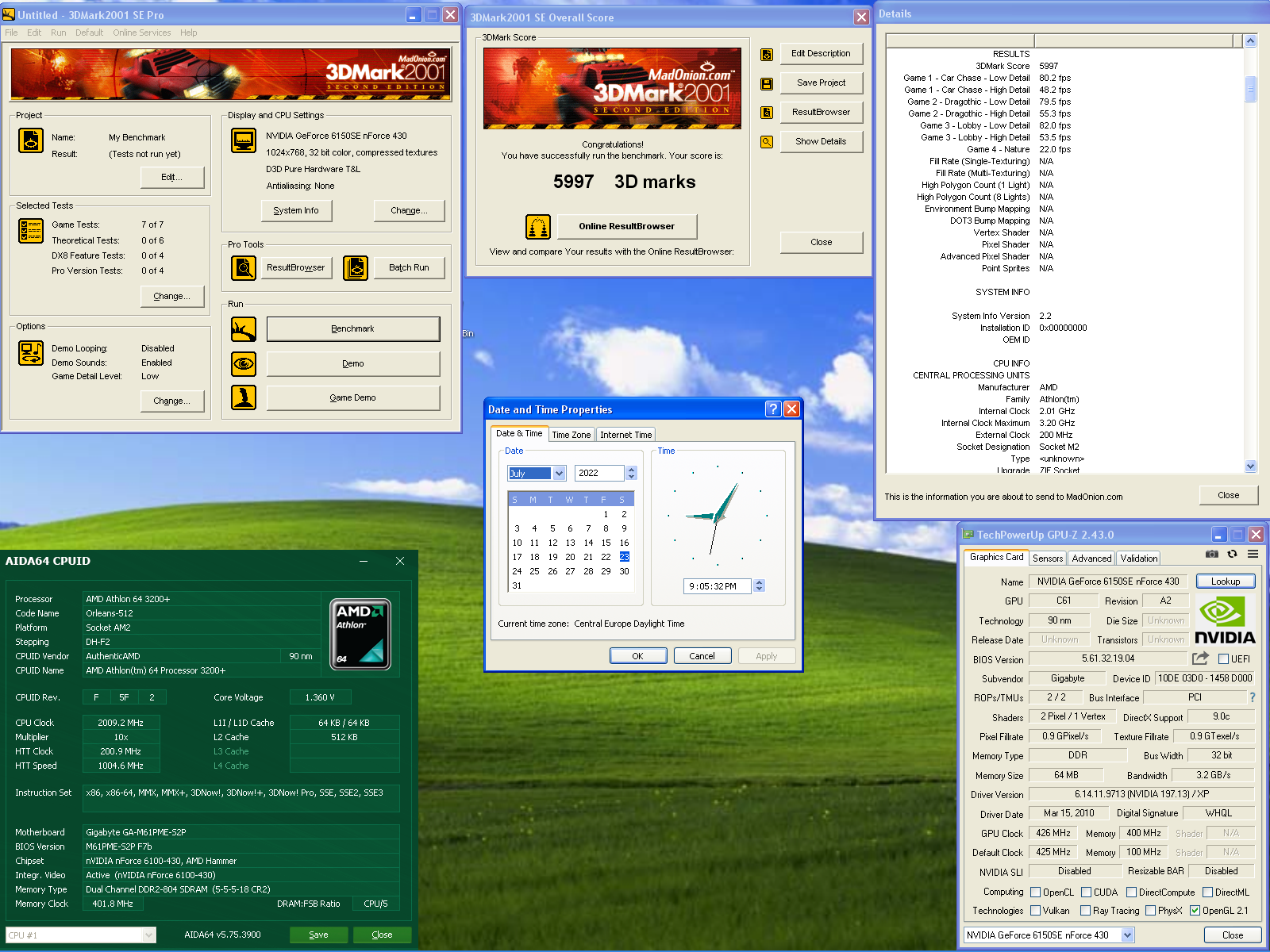Click the Display and CPU Settings monitor icon
This screenshot has height=952, width=1270.
point(244,140)
